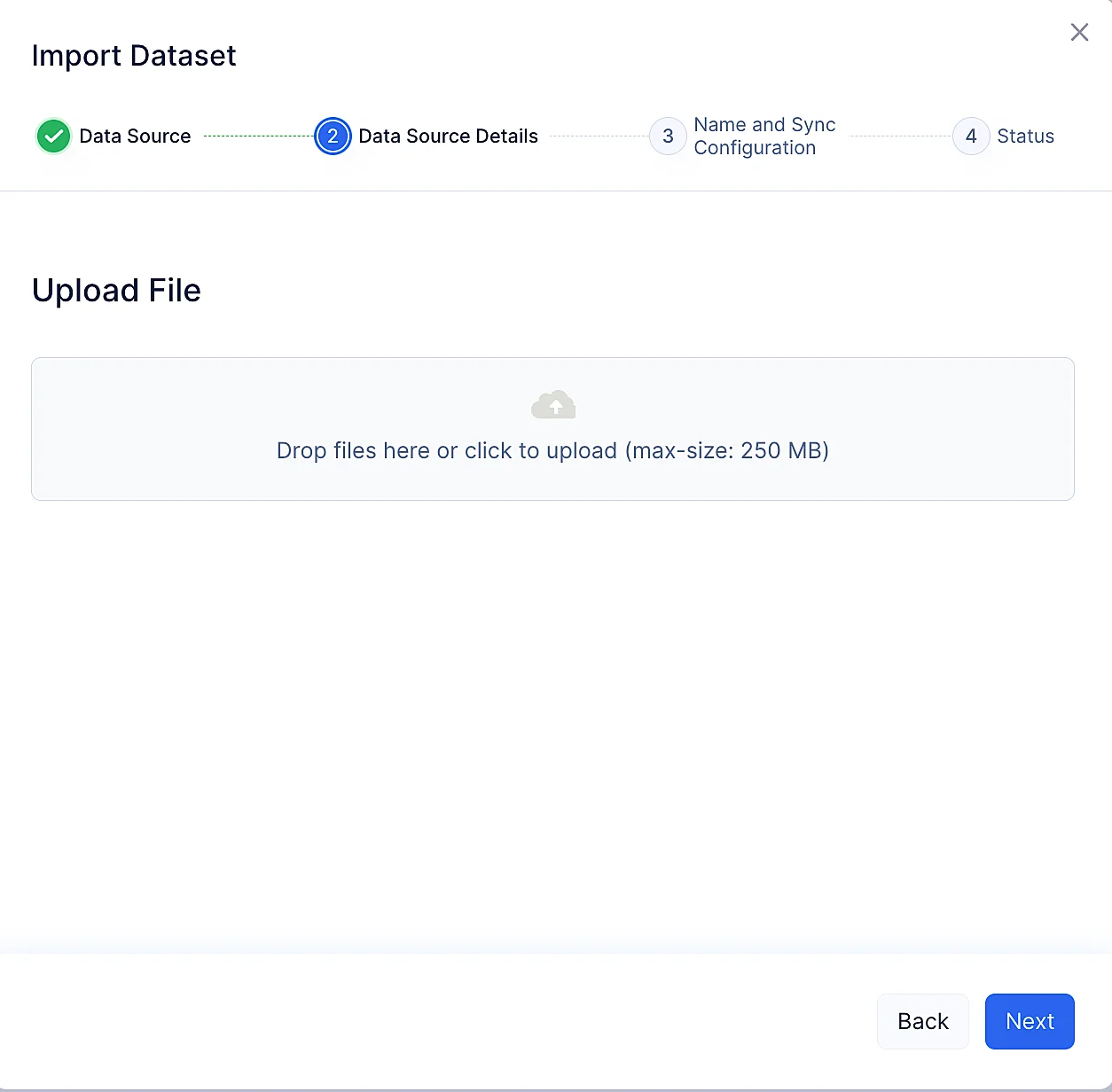Click the Upload File heading

point(116,291)
